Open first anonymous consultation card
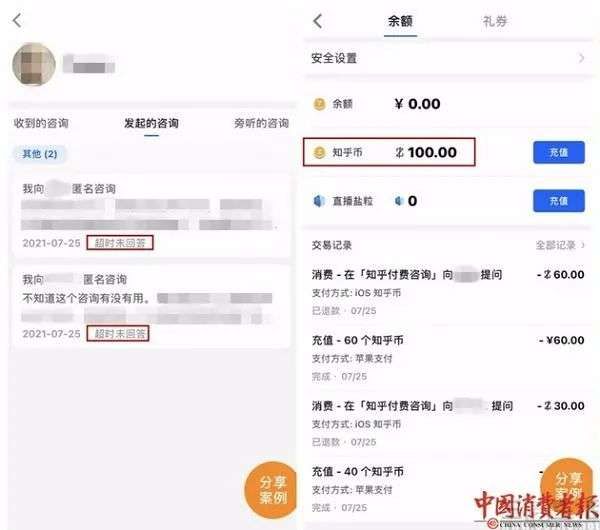Screen dimensions: 600x530 (151, 215)
